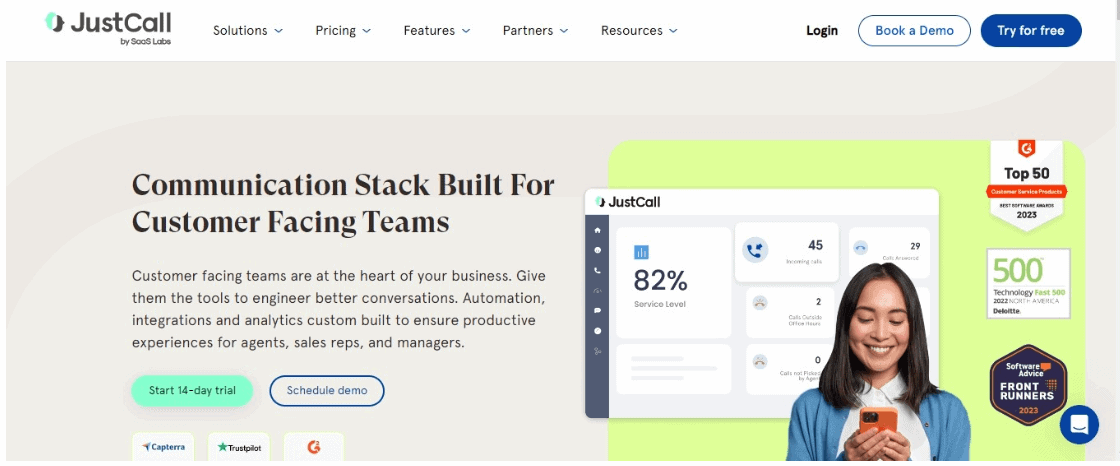The width and height of the screenshot is (1120, 466).
Task: Expand the Features dropdown menu
Action: coord(436,31)
